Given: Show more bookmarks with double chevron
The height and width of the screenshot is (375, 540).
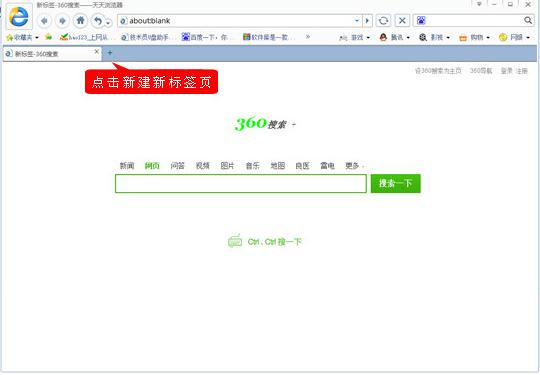Looking at the screenshot, I should 308,37.
